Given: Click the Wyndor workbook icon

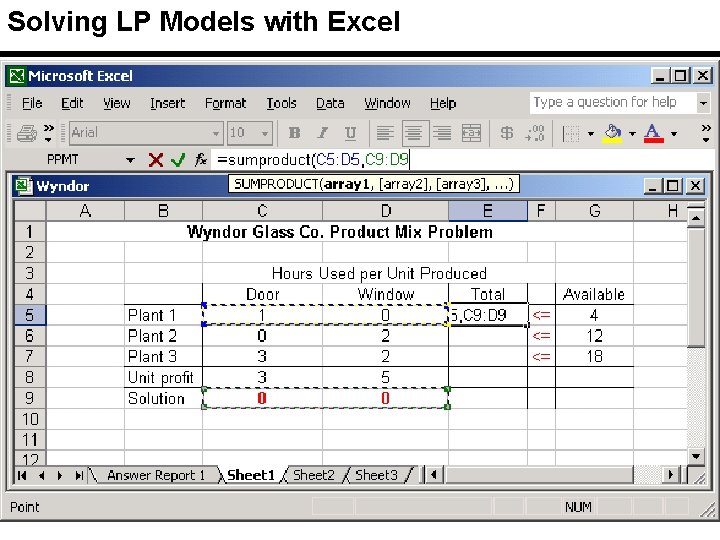Looking at the screenshot, I should pyautogui.click(x=23, y=186).
